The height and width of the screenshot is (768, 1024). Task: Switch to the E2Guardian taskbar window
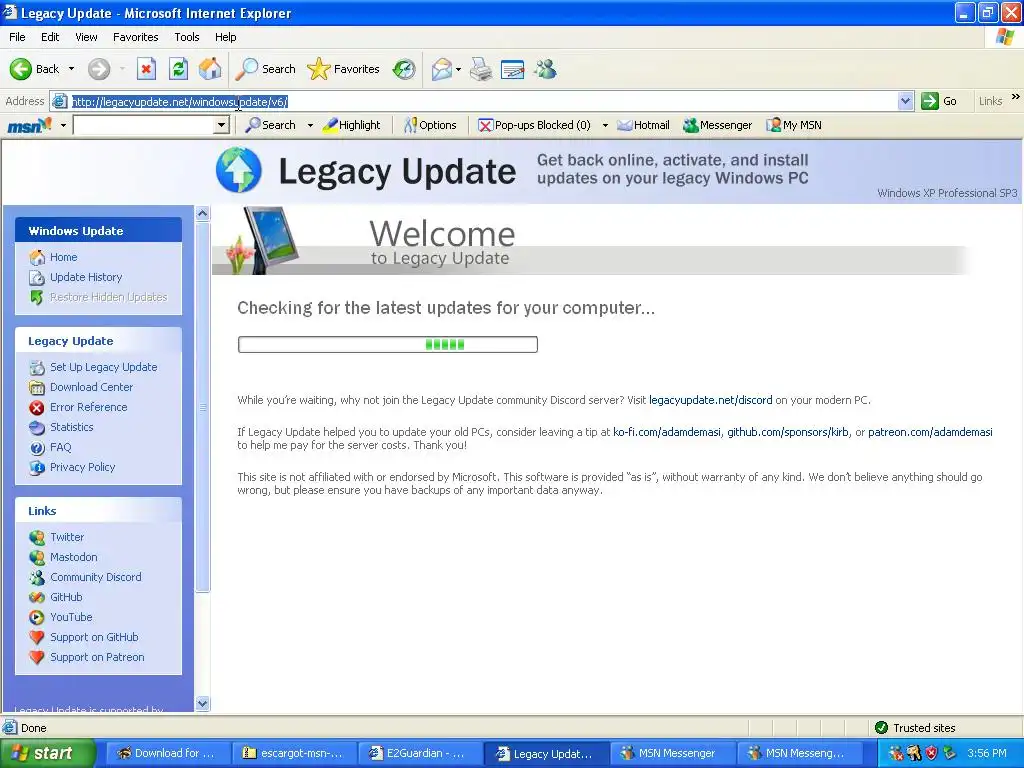pyautogui.click(x=421, y=753)
